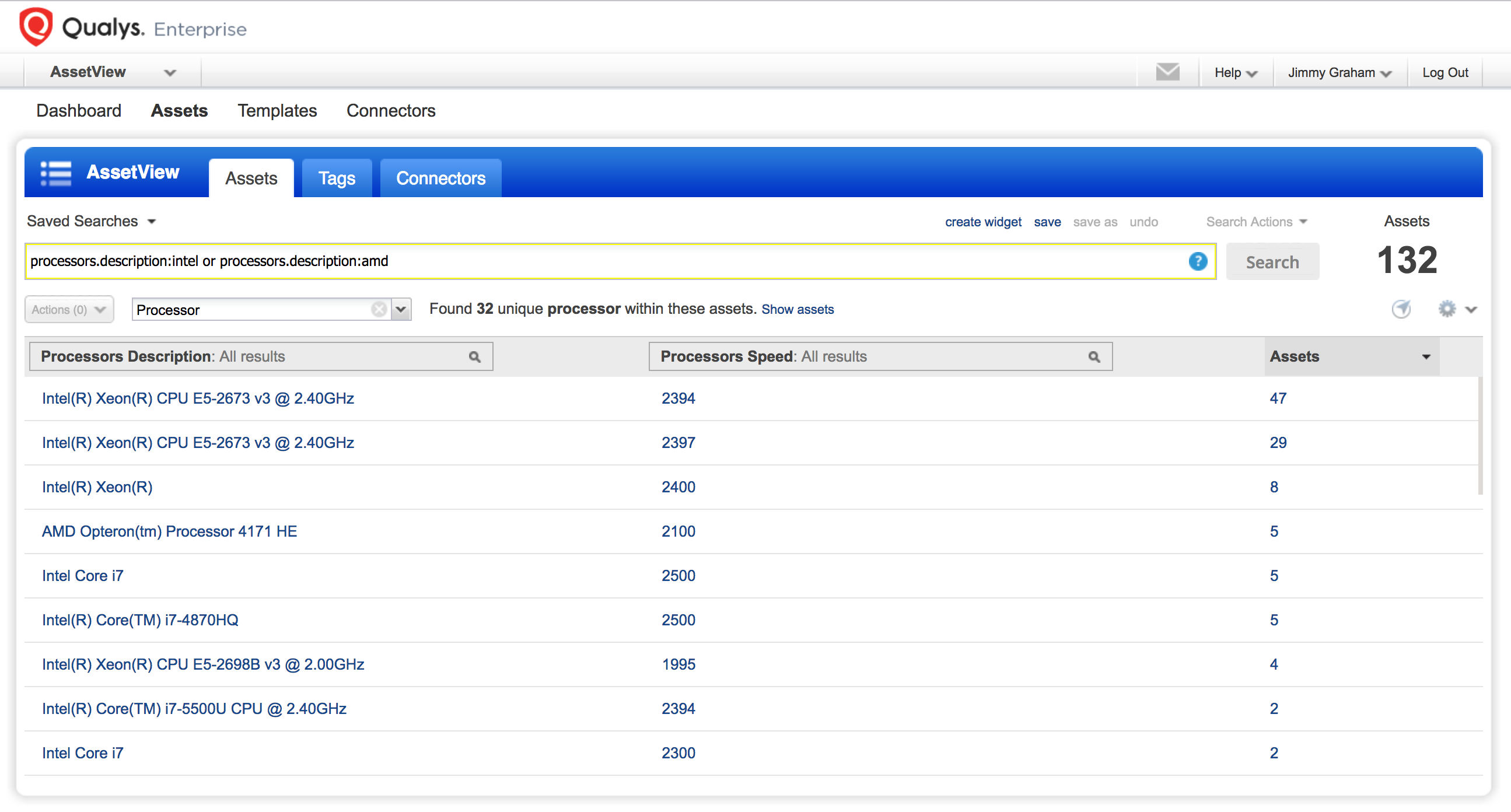This screenshot has height=812, width=1511.
Task: Open the Help menu dropdown
Action: (1235, 73)
